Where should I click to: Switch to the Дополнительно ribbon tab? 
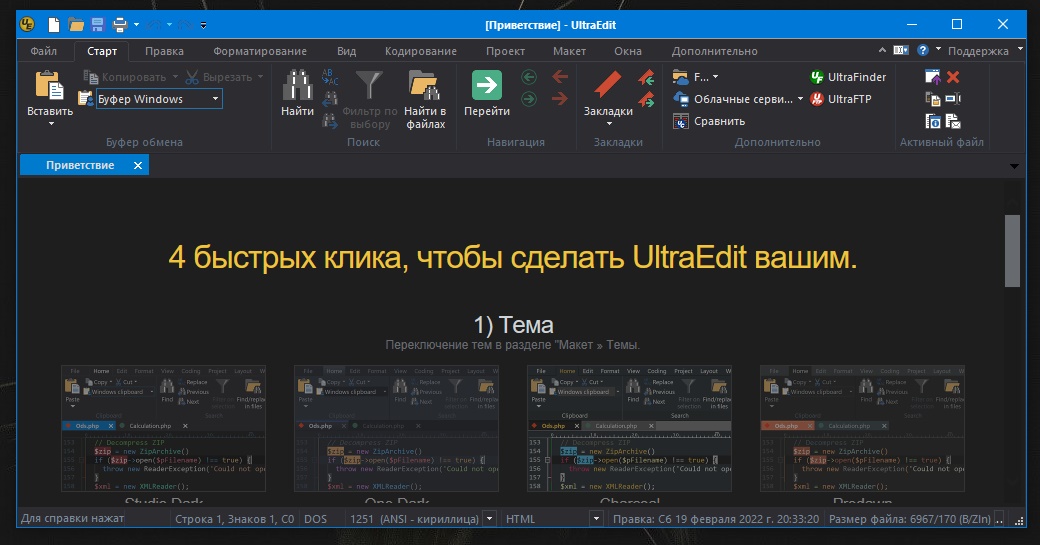pyautogui.click(x=714, y=51)
